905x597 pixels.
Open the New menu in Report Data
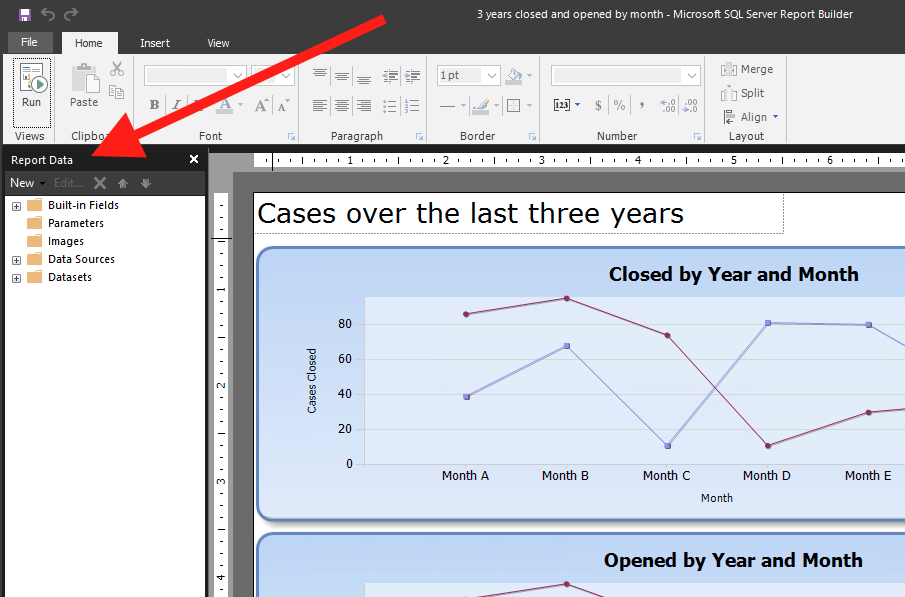coord(23,183)
